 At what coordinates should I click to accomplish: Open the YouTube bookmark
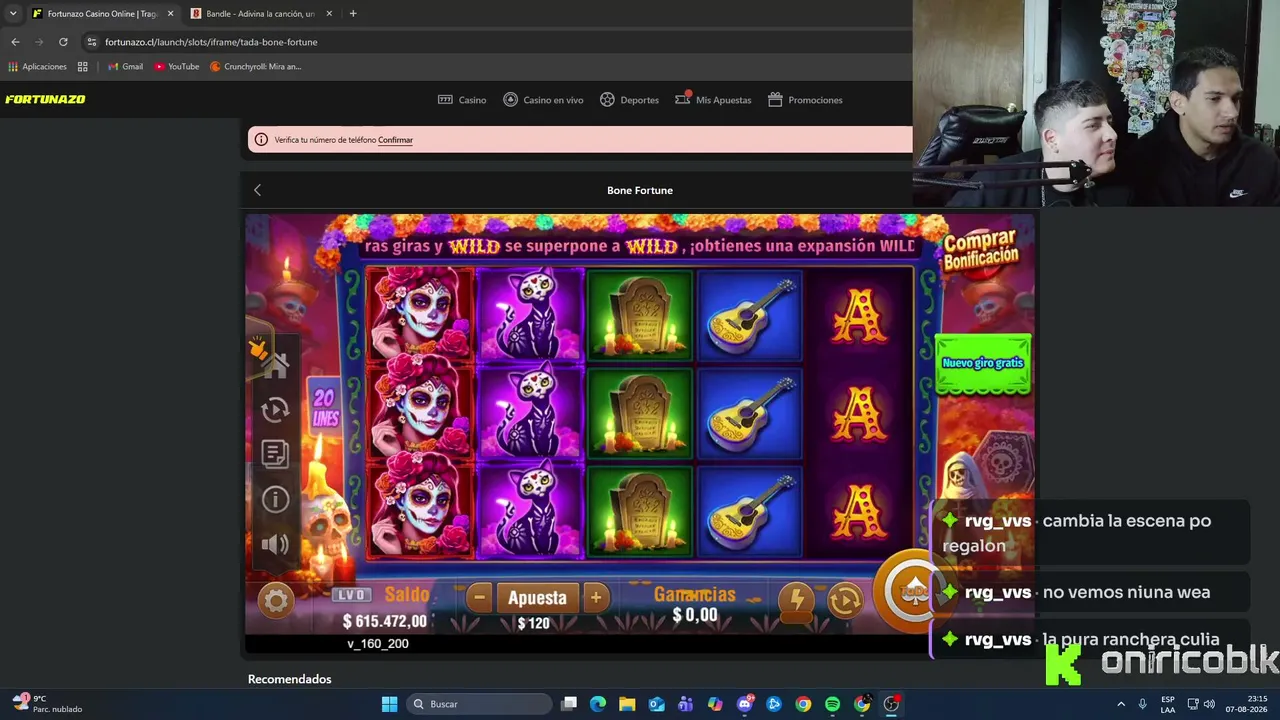click(177, 67)
